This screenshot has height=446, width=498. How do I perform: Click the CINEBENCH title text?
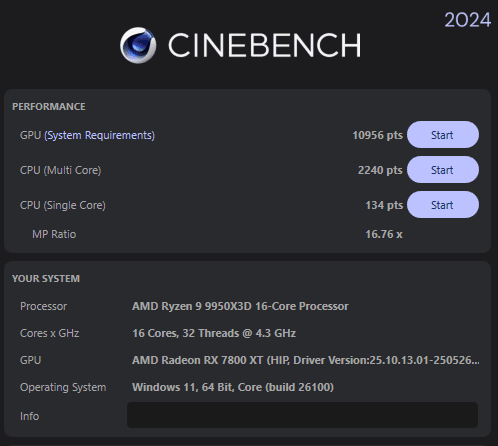(265, 45)
